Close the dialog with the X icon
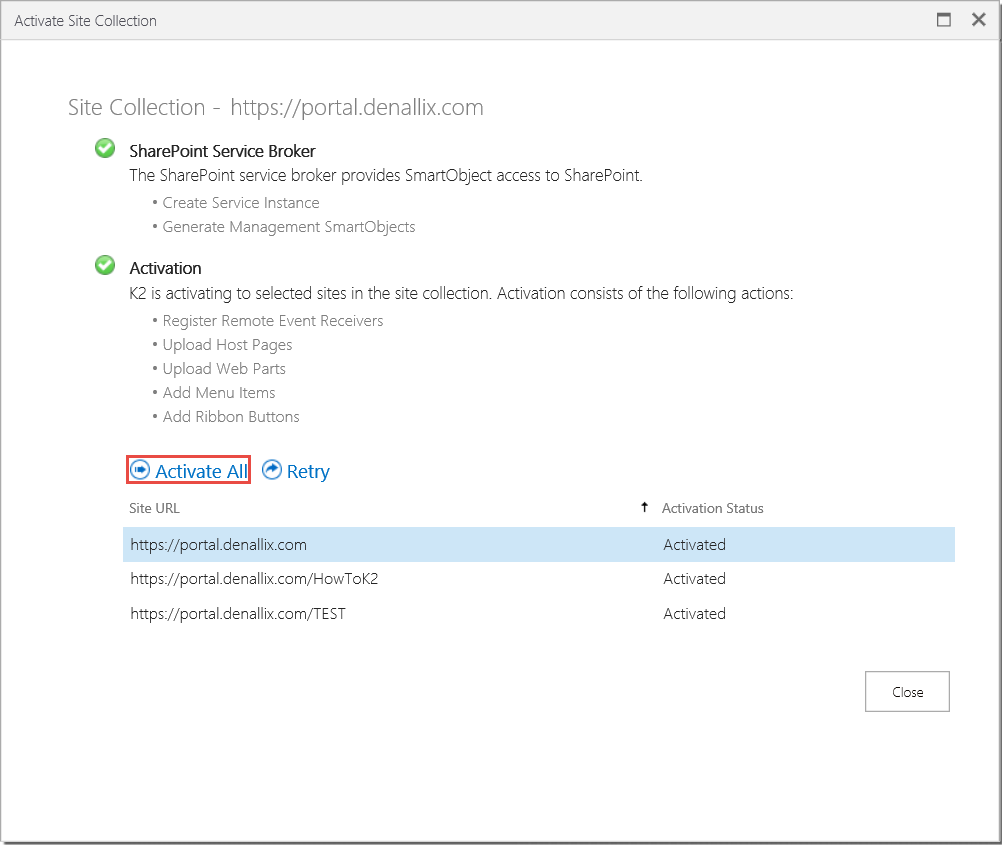 click(x=978, y=20)
